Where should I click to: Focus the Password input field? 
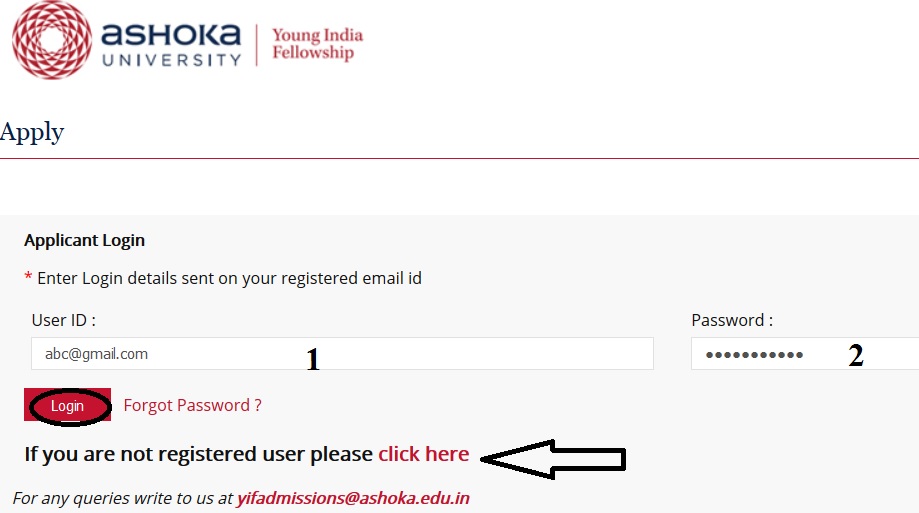click(805, 354)
